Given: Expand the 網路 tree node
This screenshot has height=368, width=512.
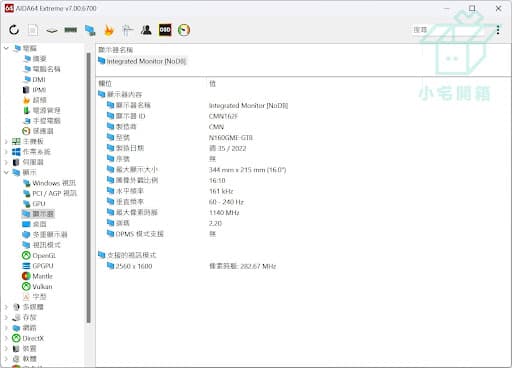Looking at the screenshot, I should click(x=6, y=328).
